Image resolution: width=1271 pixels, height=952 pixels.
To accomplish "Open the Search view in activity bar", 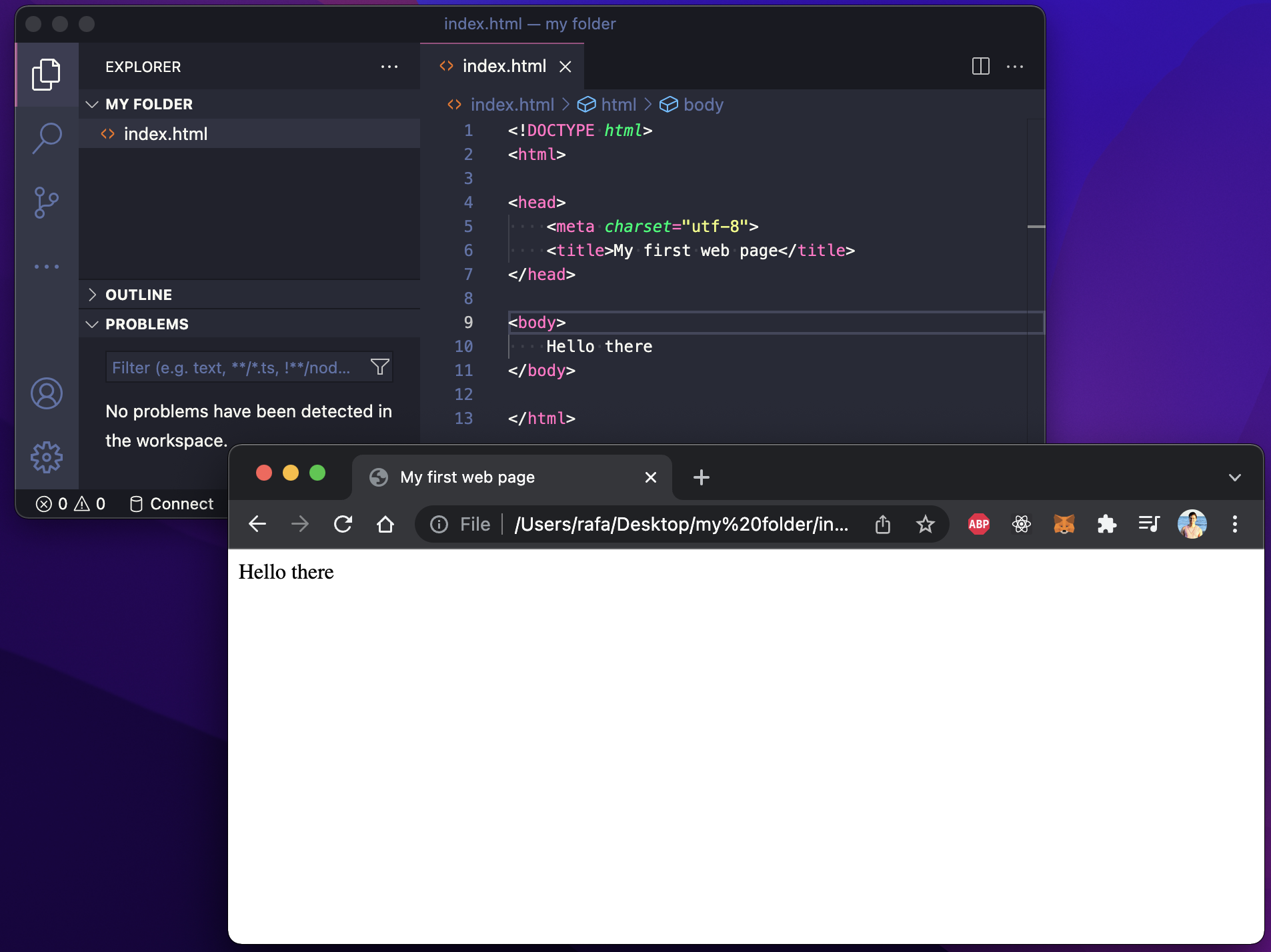I will tap(47, 138).
